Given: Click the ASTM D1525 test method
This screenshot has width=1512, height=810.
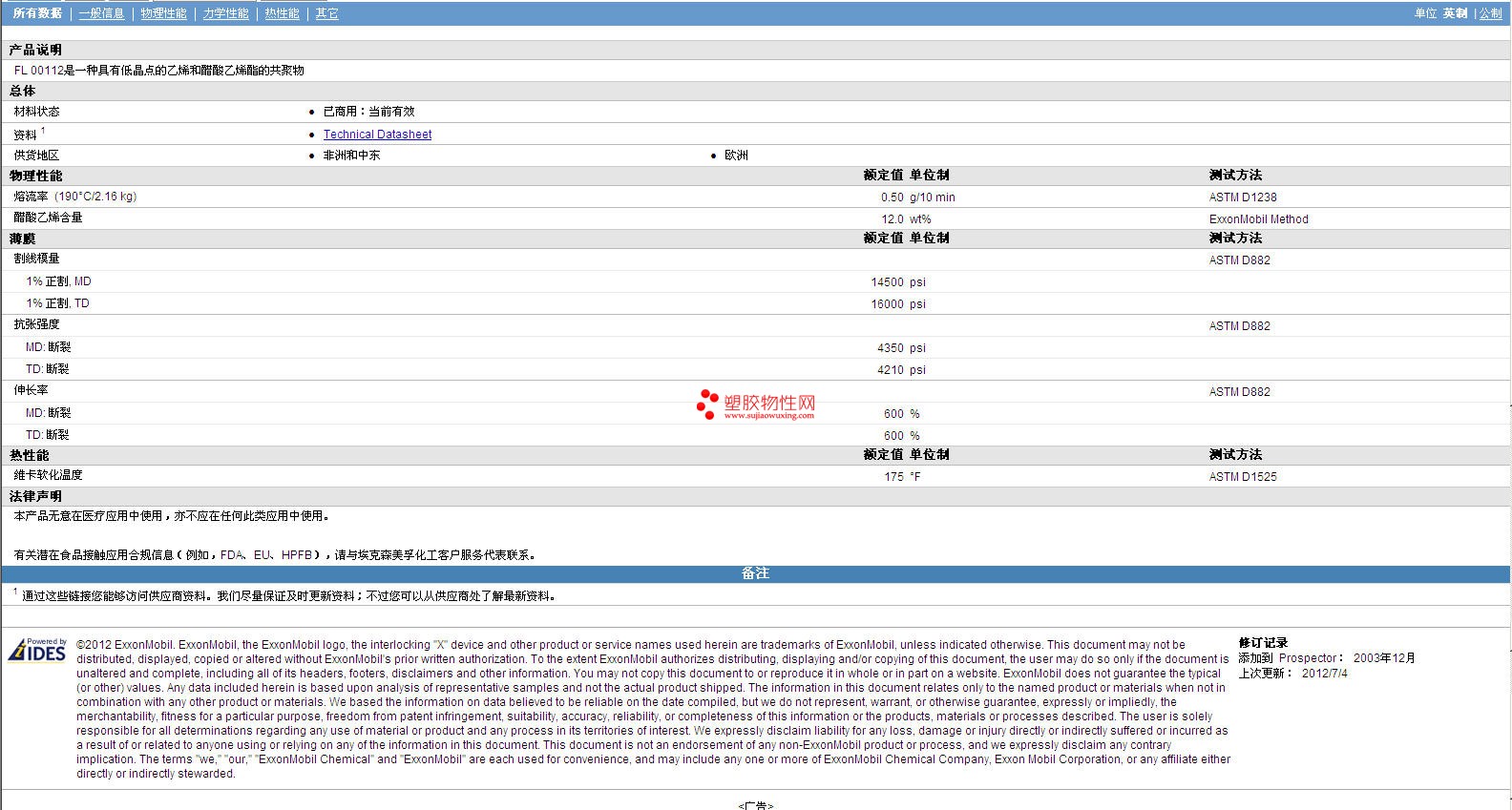Looking at the screenshot, I should pos(1243,477).
